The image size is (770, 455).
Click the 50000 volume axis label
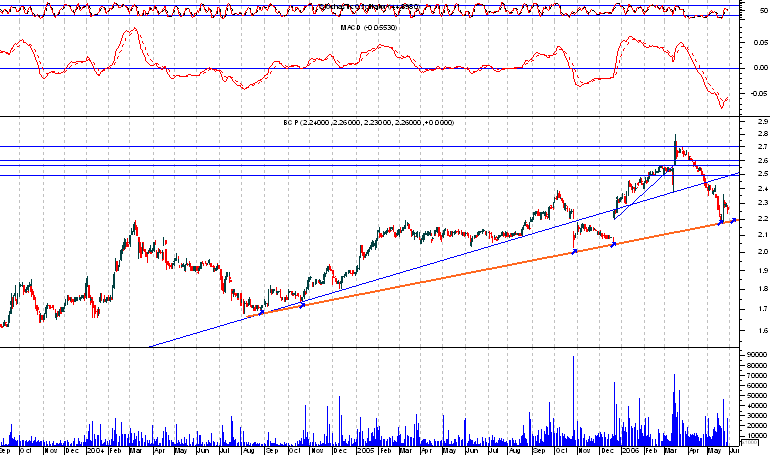pyautogui.click(x=757, y=396)
